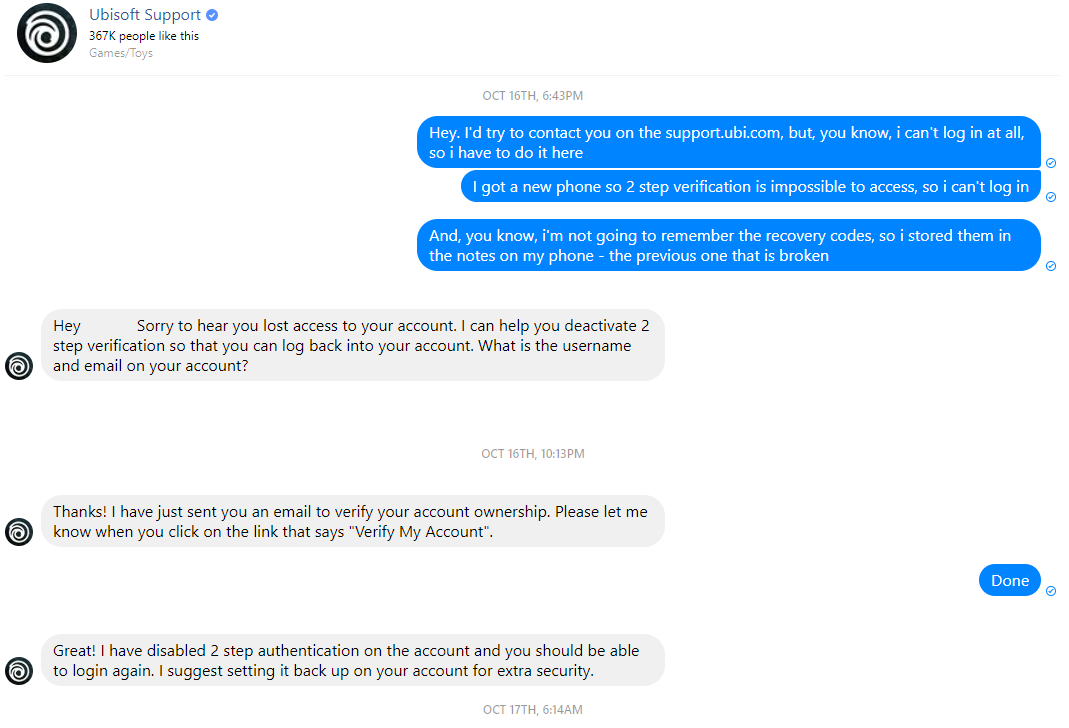This screenshot has height=728, width=1069.
Task: Click the blue verified badge beside Ubisoft Support
Action: point(212,15)
